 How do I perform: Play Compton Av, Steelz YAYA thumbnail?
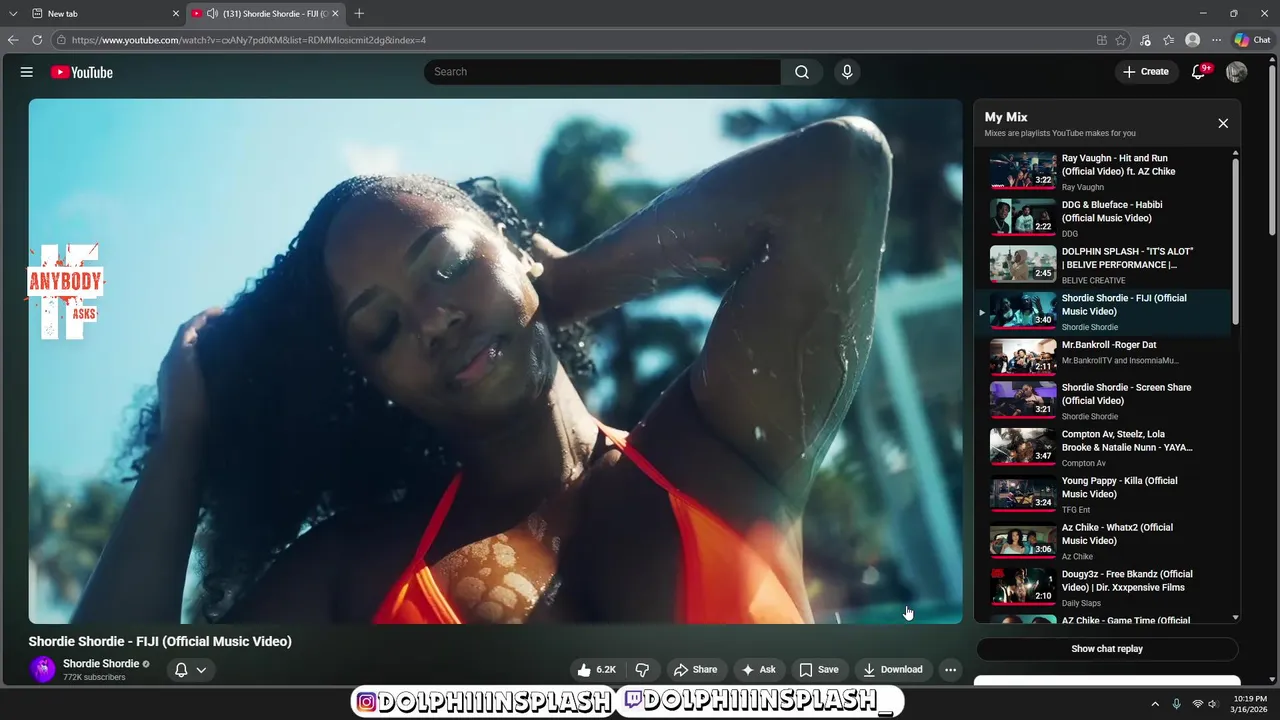coord(1023,447)
